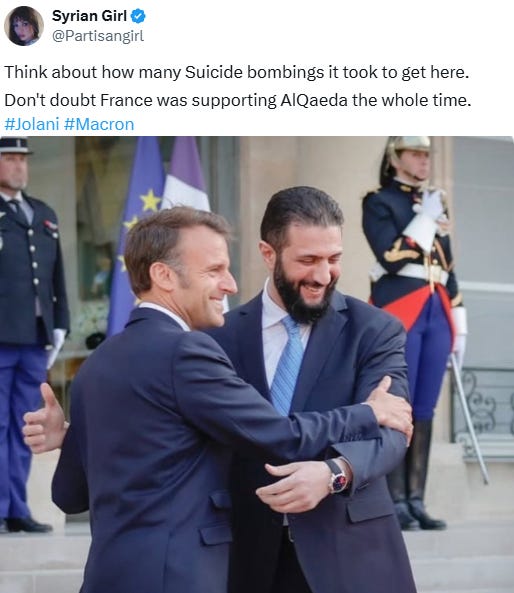Image resolution: width=514 pixels, height=593 pixels.
Task: Click the thumbs-up hand in photo
Action: (x=45, y=420)
